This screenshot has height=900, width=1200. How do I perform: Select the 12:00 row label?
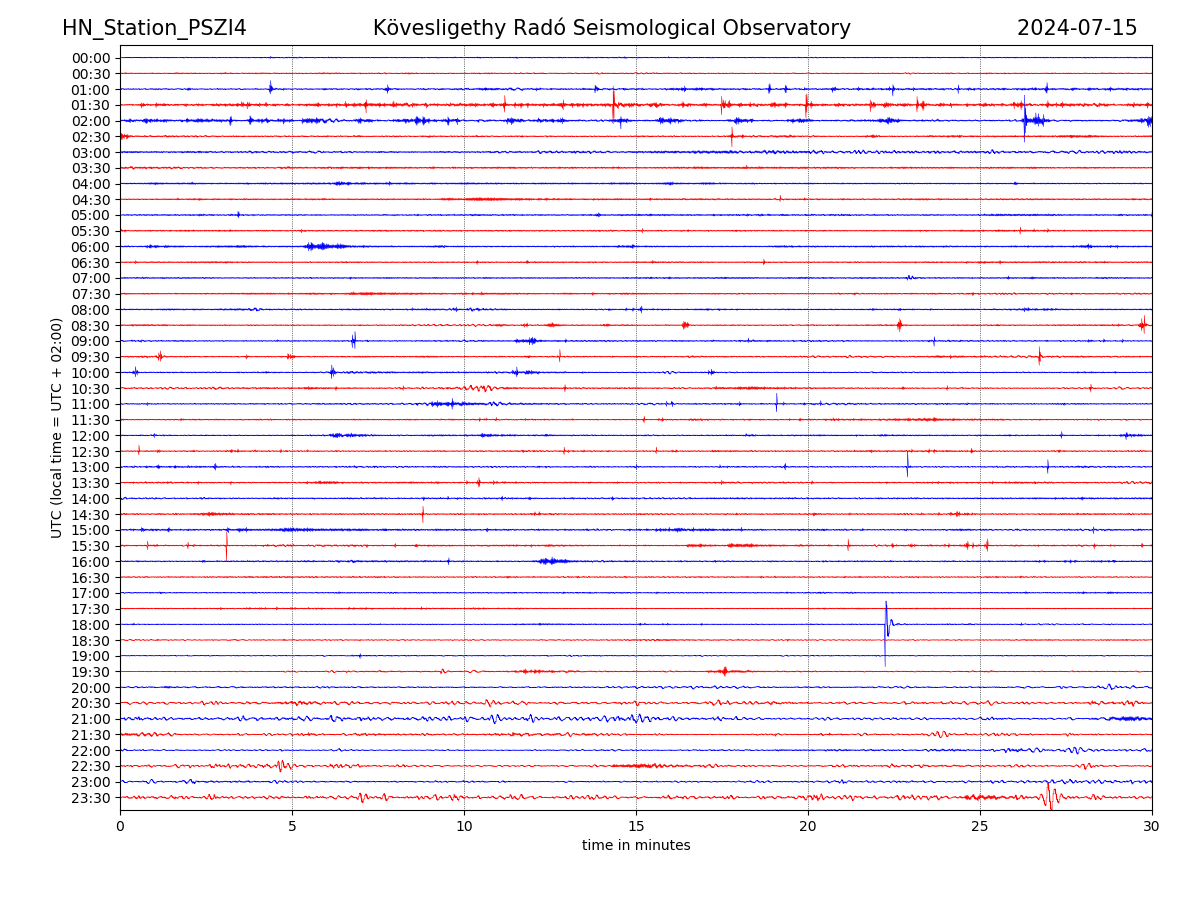tap(90, 436)
